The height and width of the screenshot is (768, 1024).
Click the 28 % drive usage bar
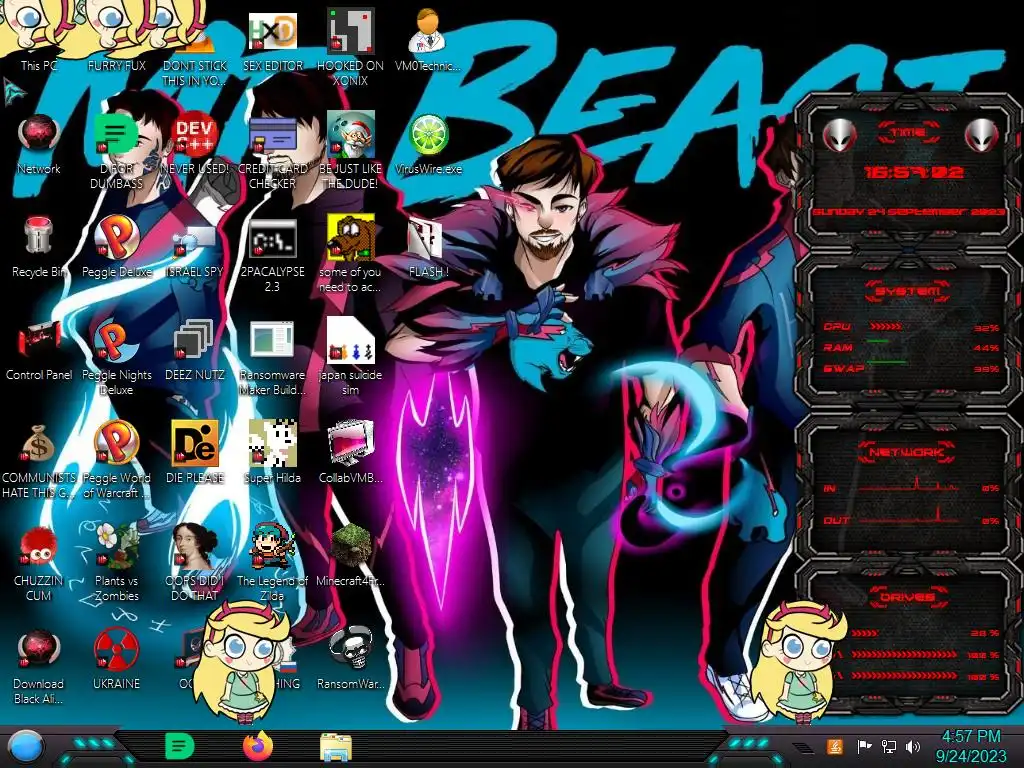[865, 633]
